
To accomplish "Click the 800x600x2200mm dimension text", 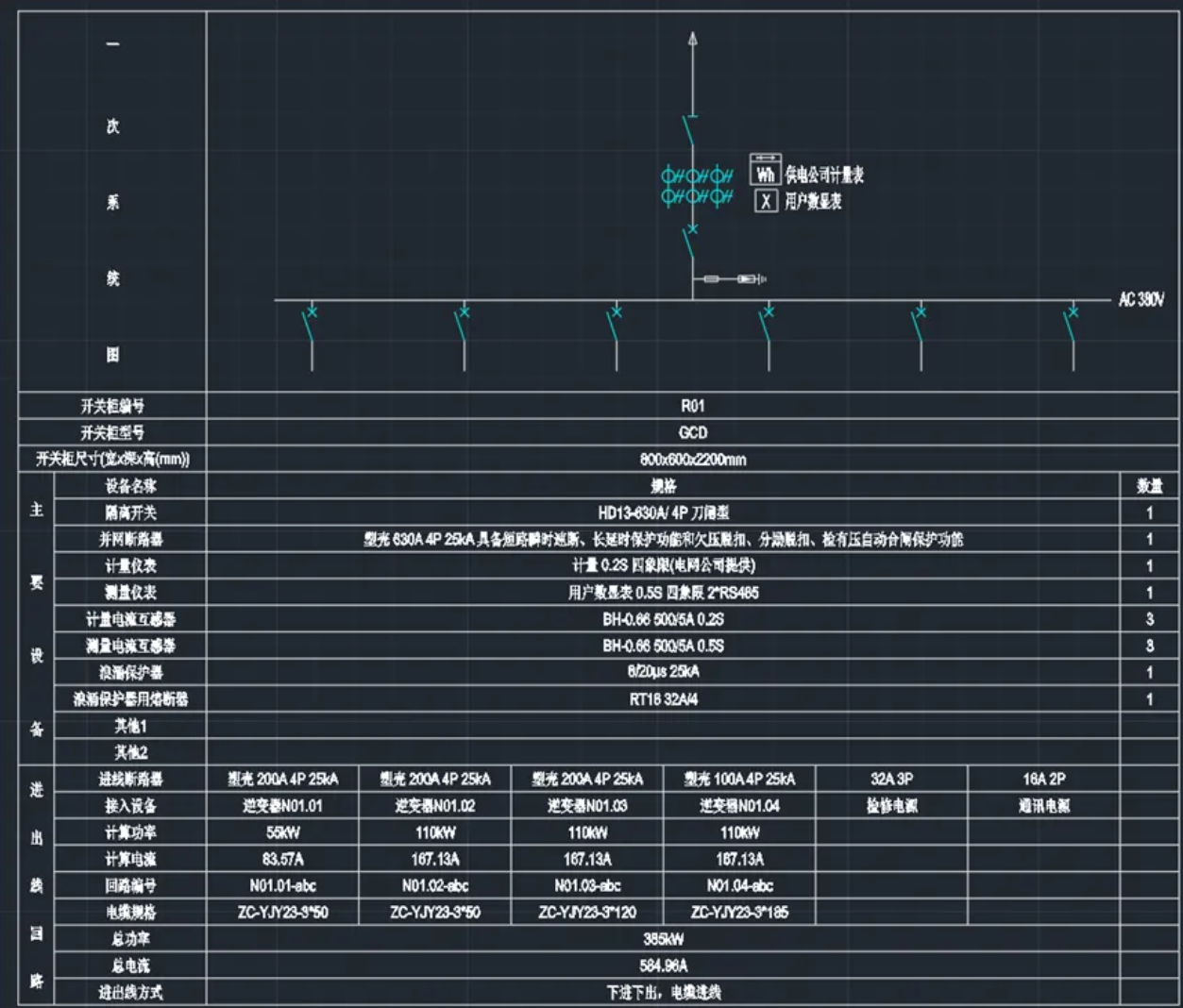I will tap(692, 460).
